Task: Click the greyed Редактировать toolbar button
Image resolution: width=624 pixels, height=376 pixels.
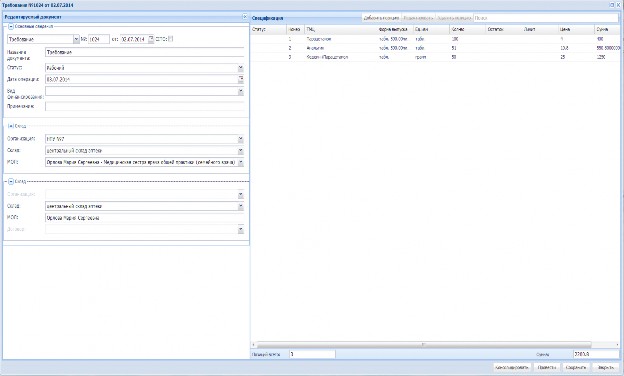Action: click(x=418, y=18)
